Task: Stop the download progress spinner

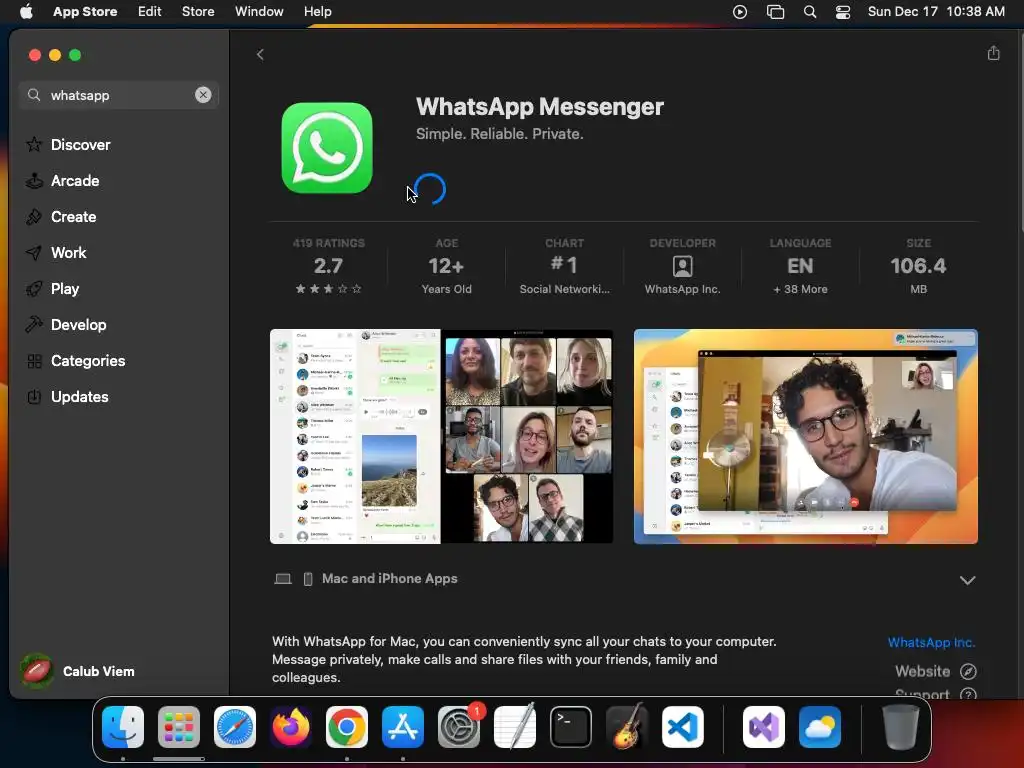Action: click(430, 189)
